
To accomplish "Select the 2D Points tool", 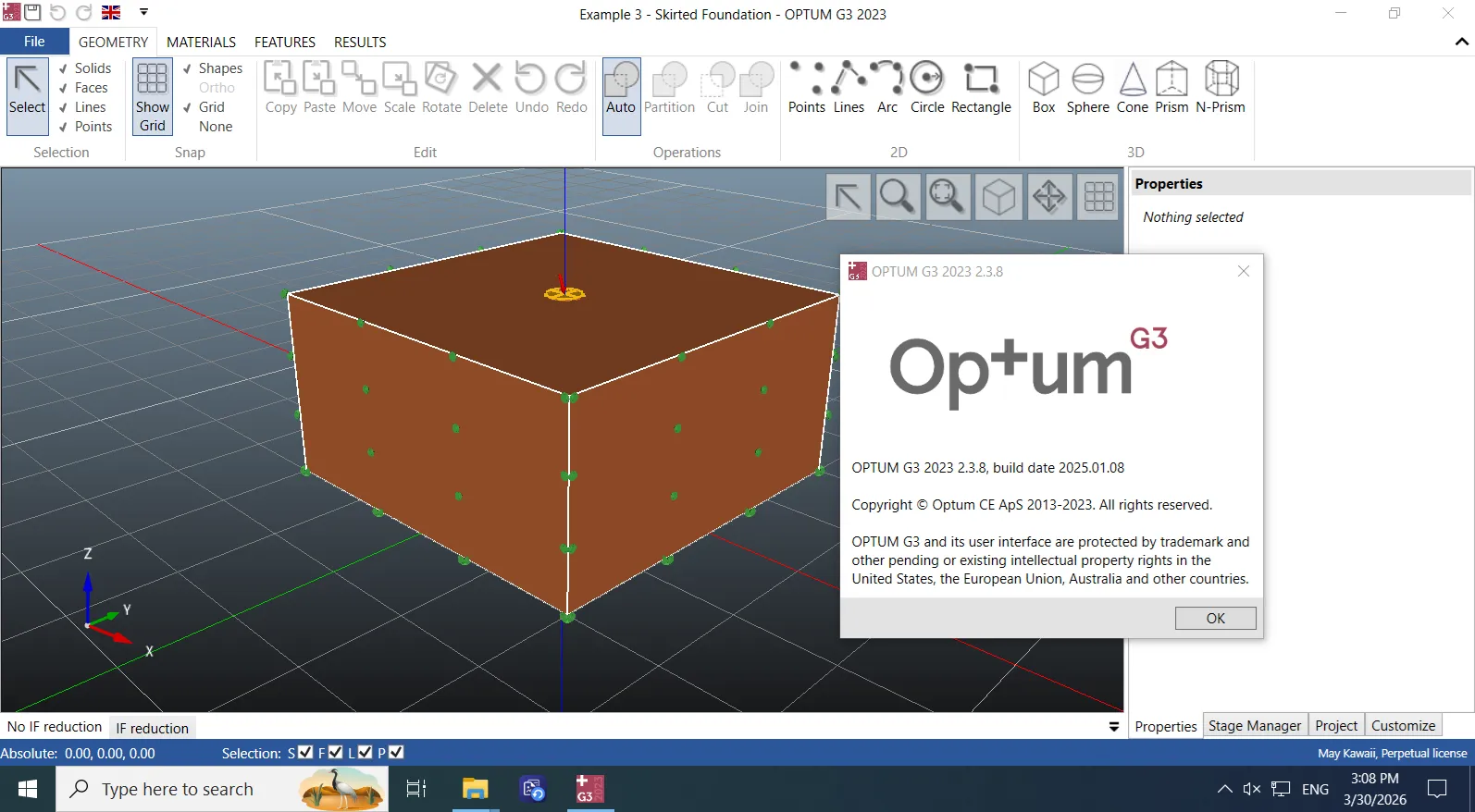I will point(807,88).
